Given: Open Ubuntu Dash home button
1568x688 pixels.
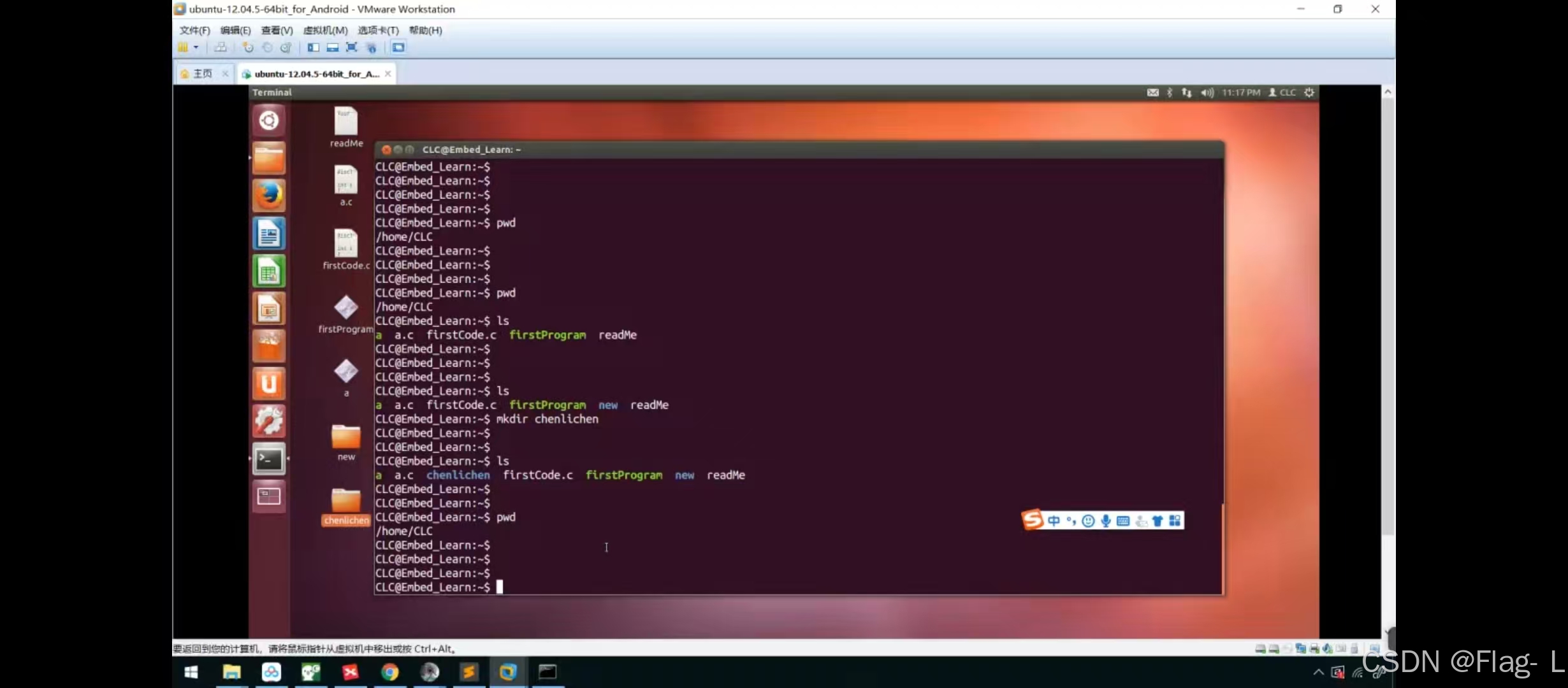Looking at the screenshot, I should pos(269,120).
